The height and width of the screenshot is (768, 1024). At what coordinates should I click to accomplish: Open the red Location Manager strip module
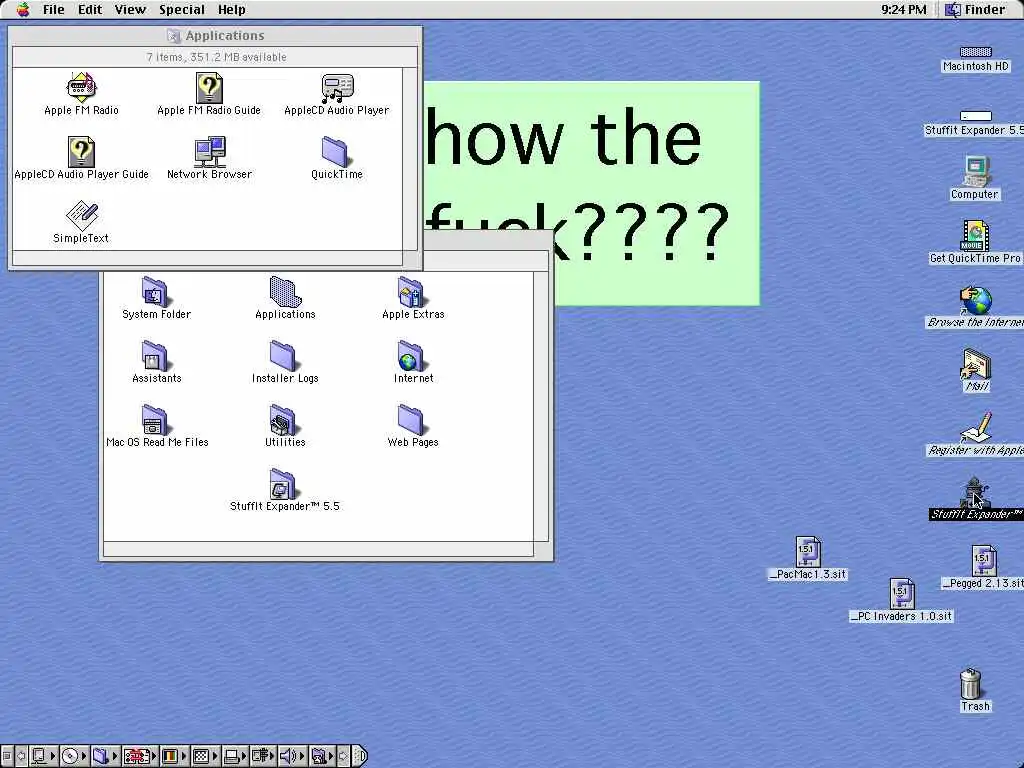tap(140, 756)
